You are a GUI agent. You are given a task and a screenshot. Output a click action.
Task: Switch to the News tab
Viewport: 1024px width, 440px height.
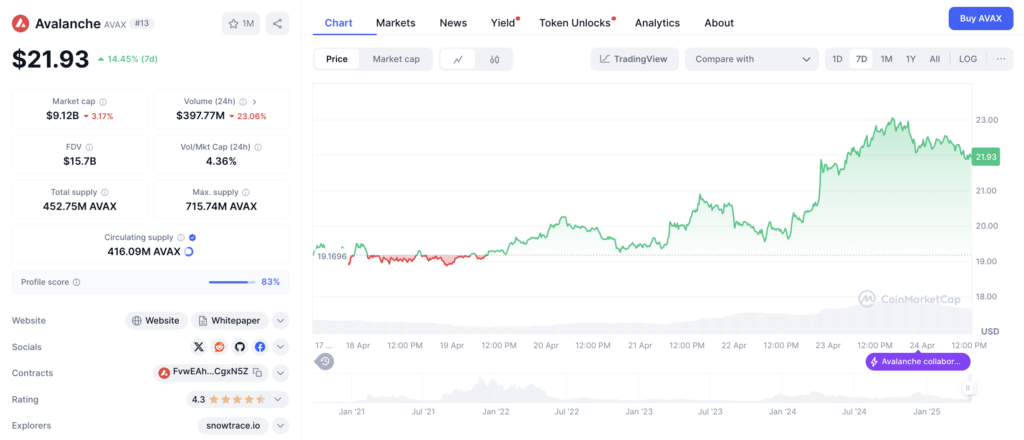click(x=453, y=23)
